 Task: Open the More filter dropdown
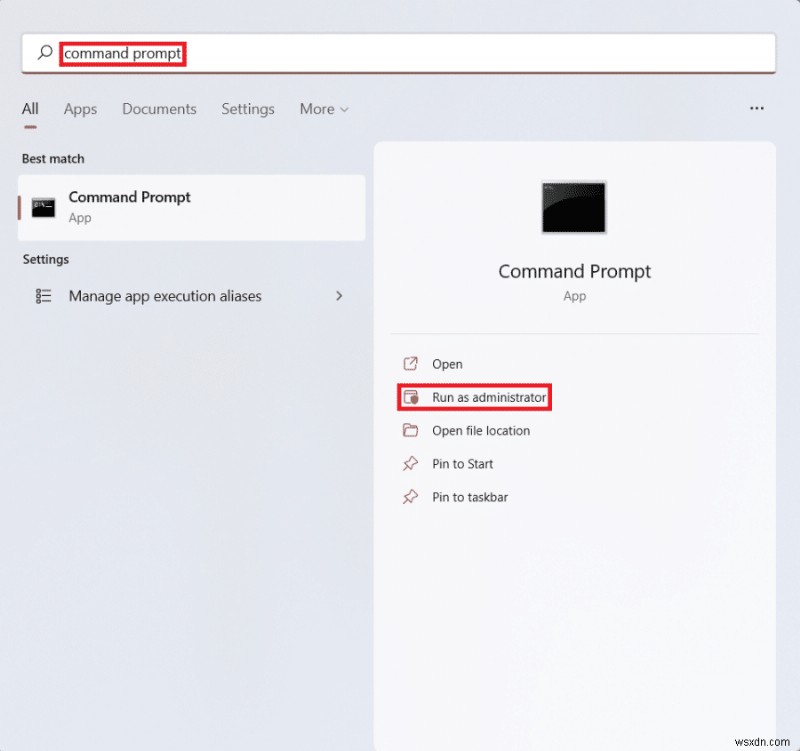tap(323, 109)
